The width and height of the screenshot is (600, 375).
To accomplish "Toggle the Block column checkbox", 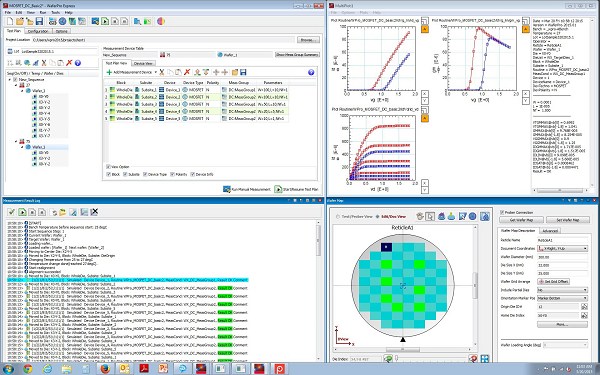I will coord(108,174).
